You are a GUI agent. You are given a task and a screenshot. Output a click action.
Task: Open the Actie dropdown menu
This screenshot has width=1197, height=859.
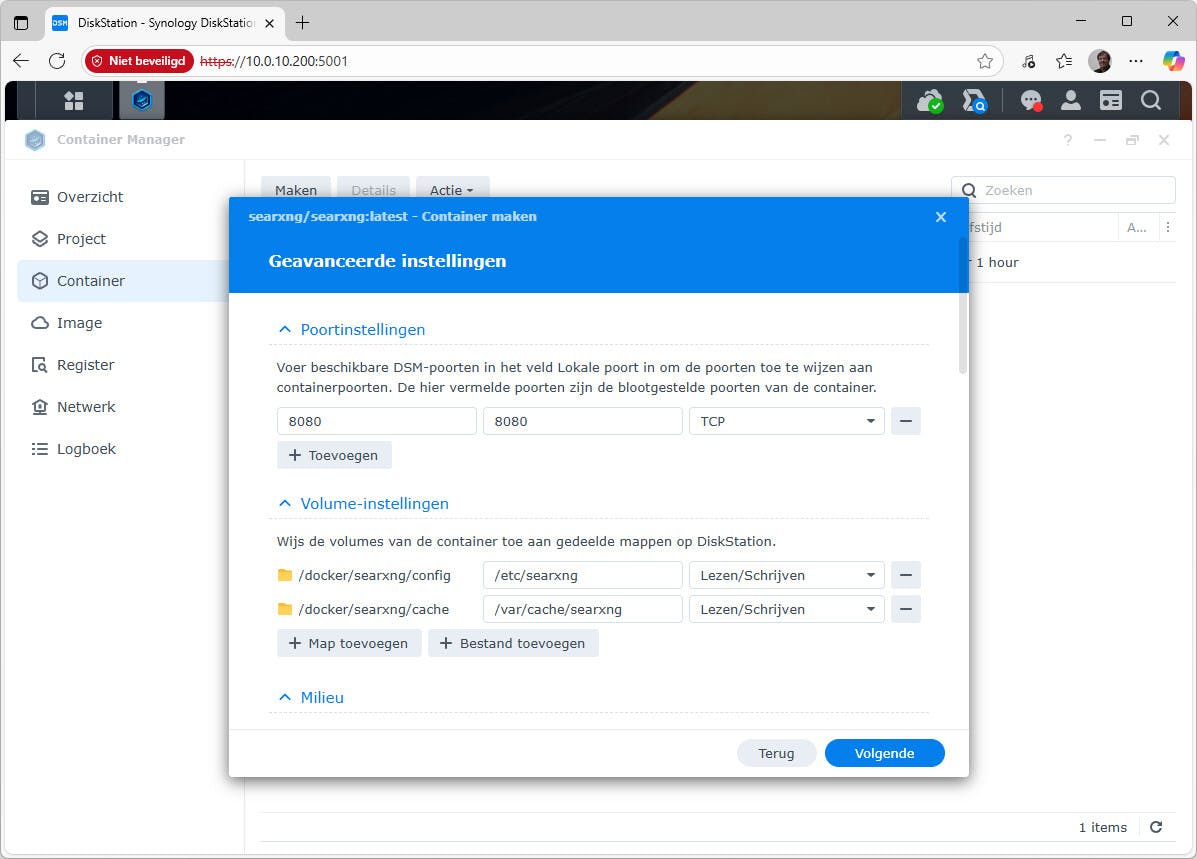(x=452, y=190)
